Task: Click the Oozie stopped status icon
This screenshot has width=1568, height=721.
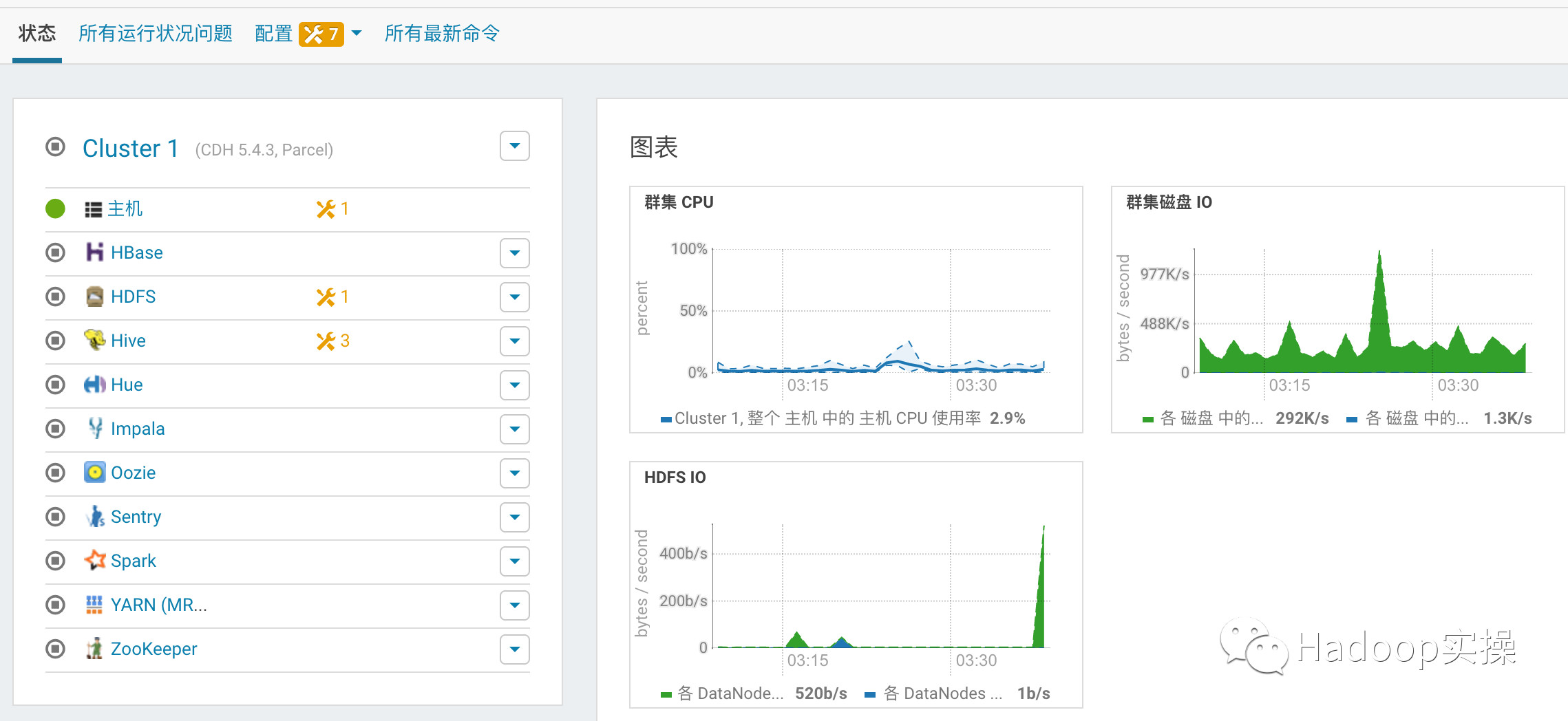Action: [55, 473]
